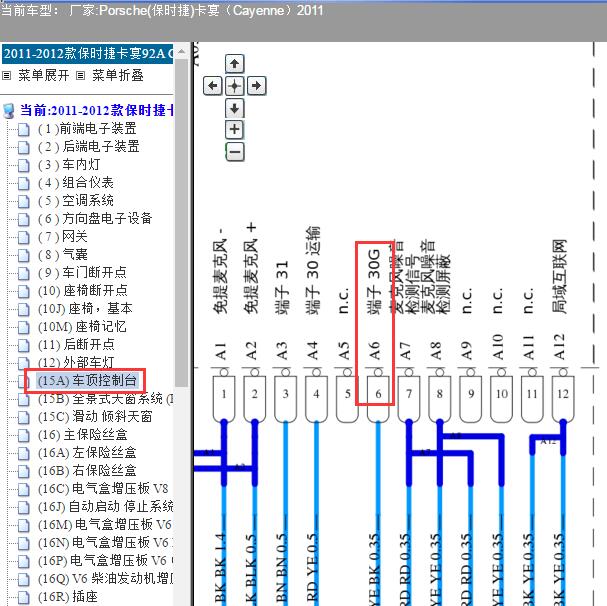The width and height of the screenshot is (607, 606).
Task: Open (1)前端电子装置 tree item
Action: tap(87, 128)
